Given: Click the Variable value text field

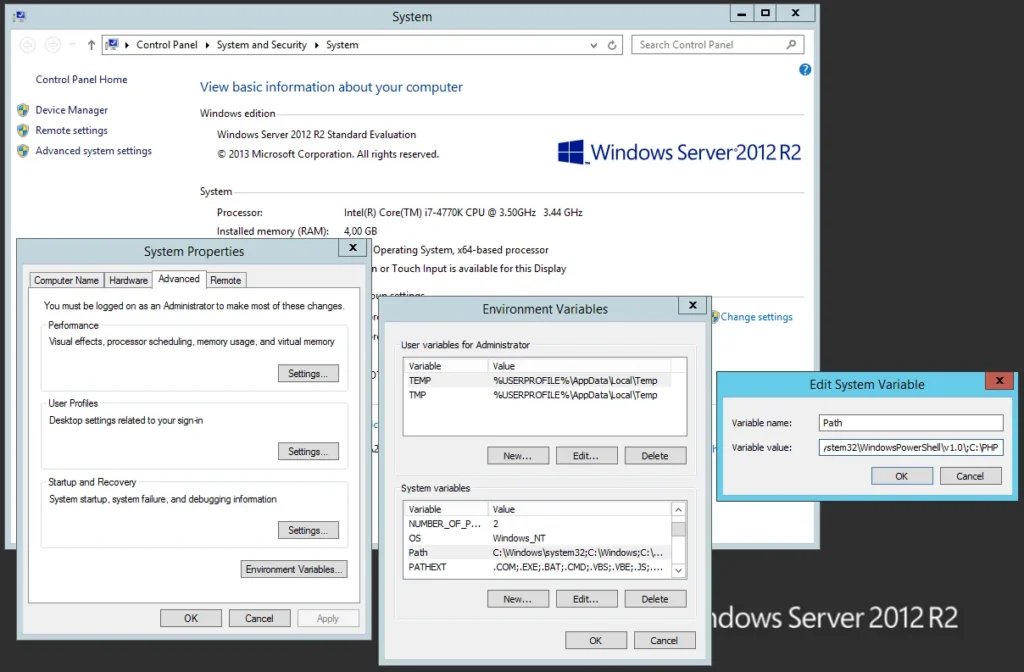Looking at the screenshot, I should click(x=910, y=447).
